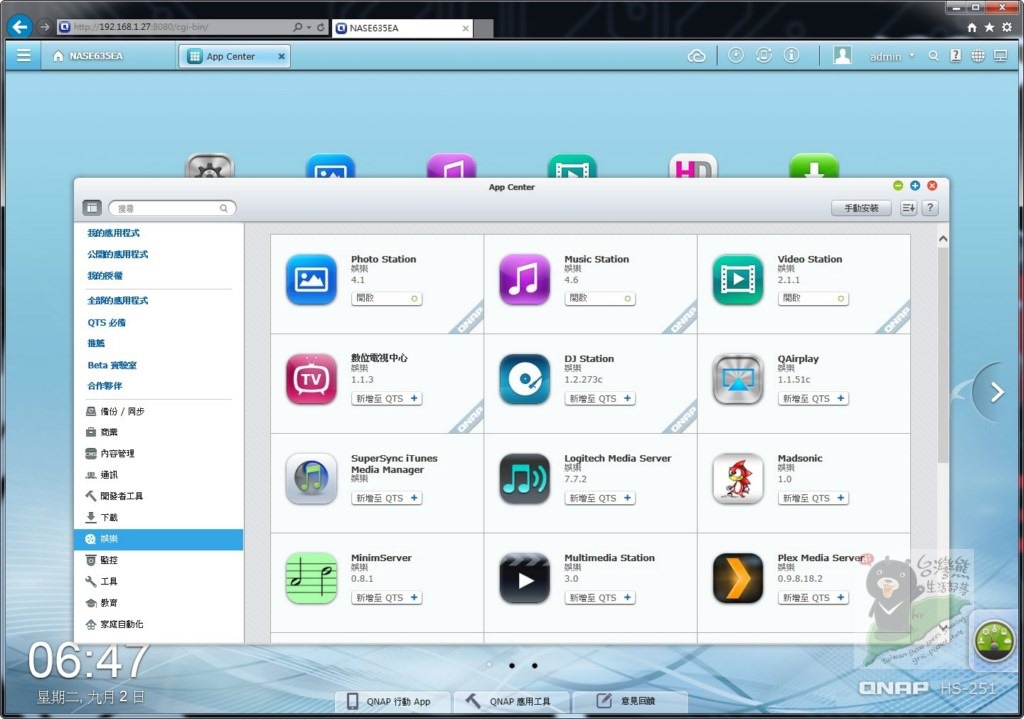Go to NASE635EA home desktop

(x=88, y=56)
